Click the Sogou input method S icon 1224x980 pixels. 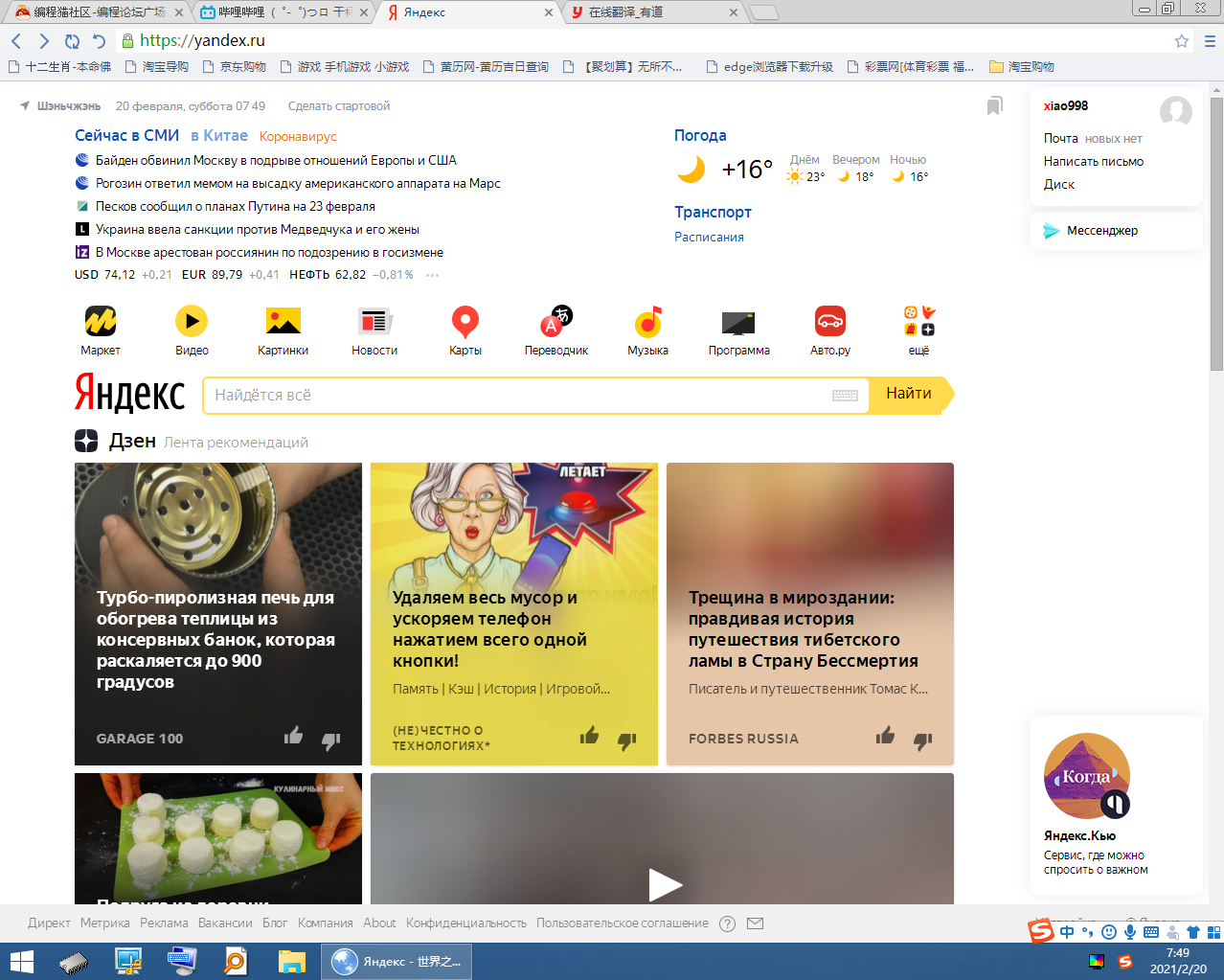1040,931
